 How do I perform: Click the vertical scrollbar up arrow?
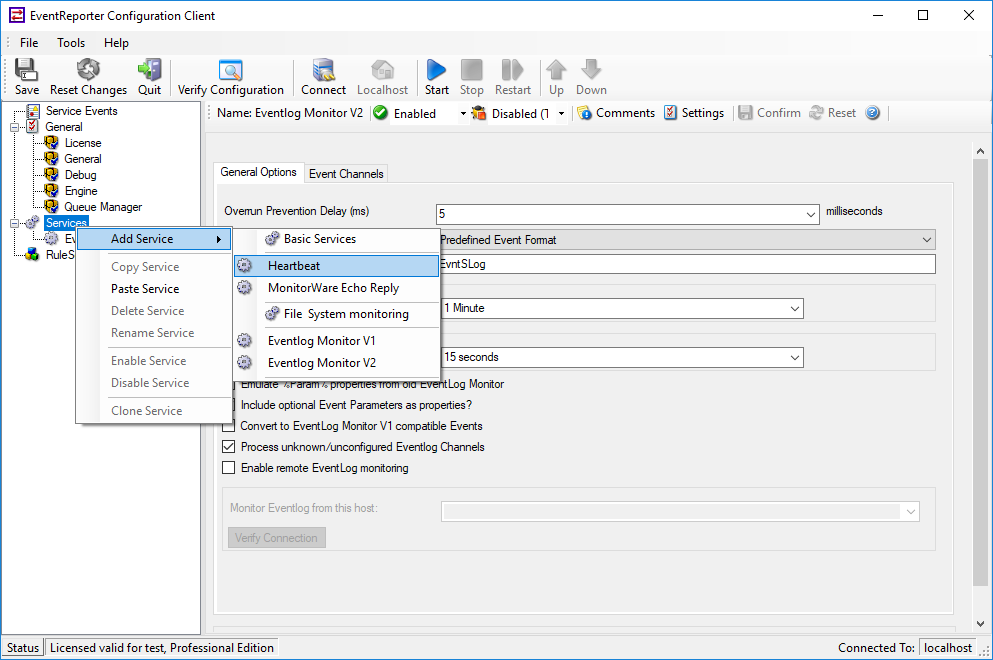click(x=980, y=151)
